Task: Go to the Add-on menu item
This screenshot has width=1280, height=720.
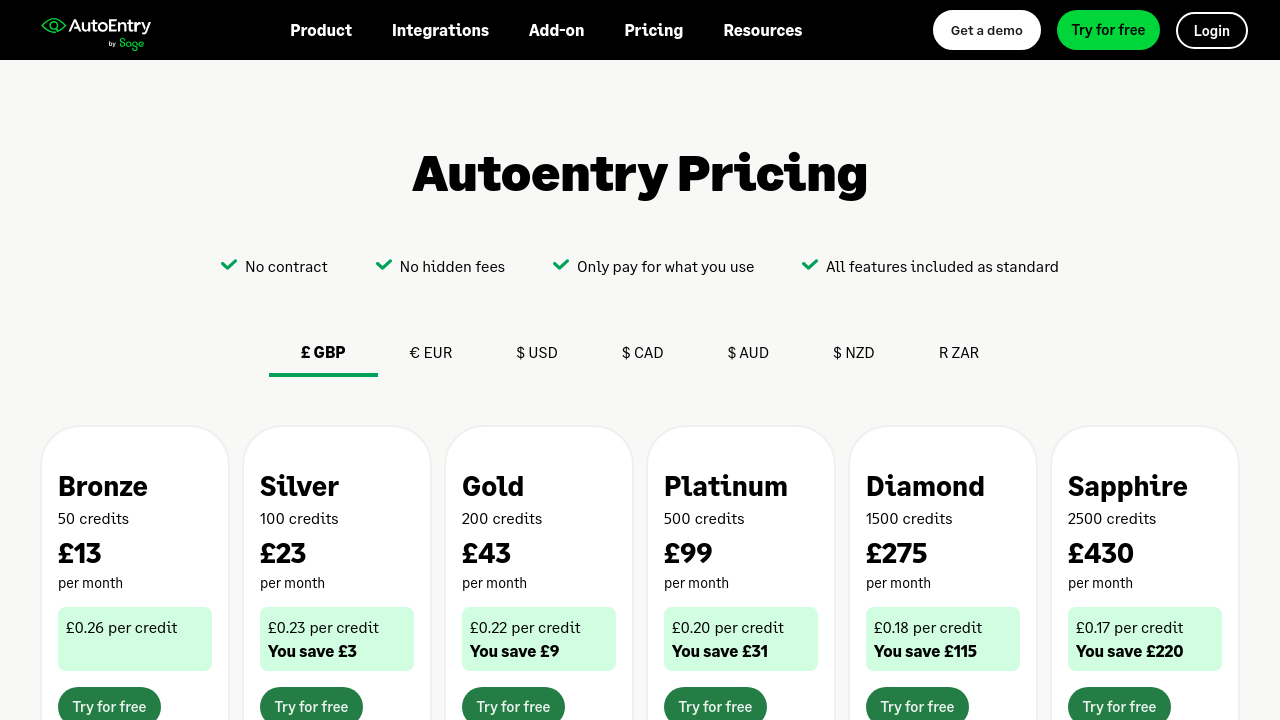Action: point(556,30)
